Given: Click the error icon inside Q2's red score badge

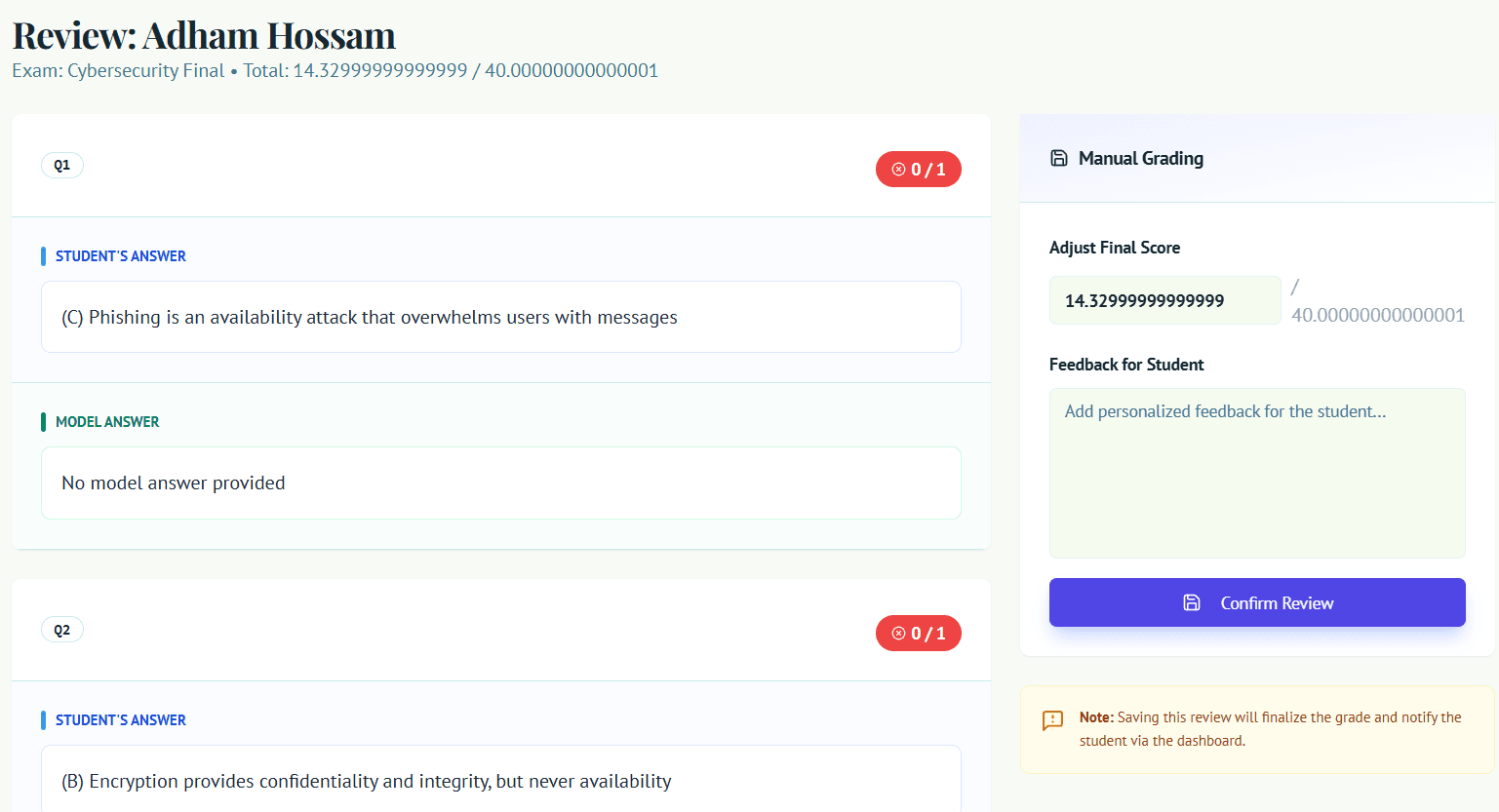Looking at the screenshot, I should [x=898, y=633].
